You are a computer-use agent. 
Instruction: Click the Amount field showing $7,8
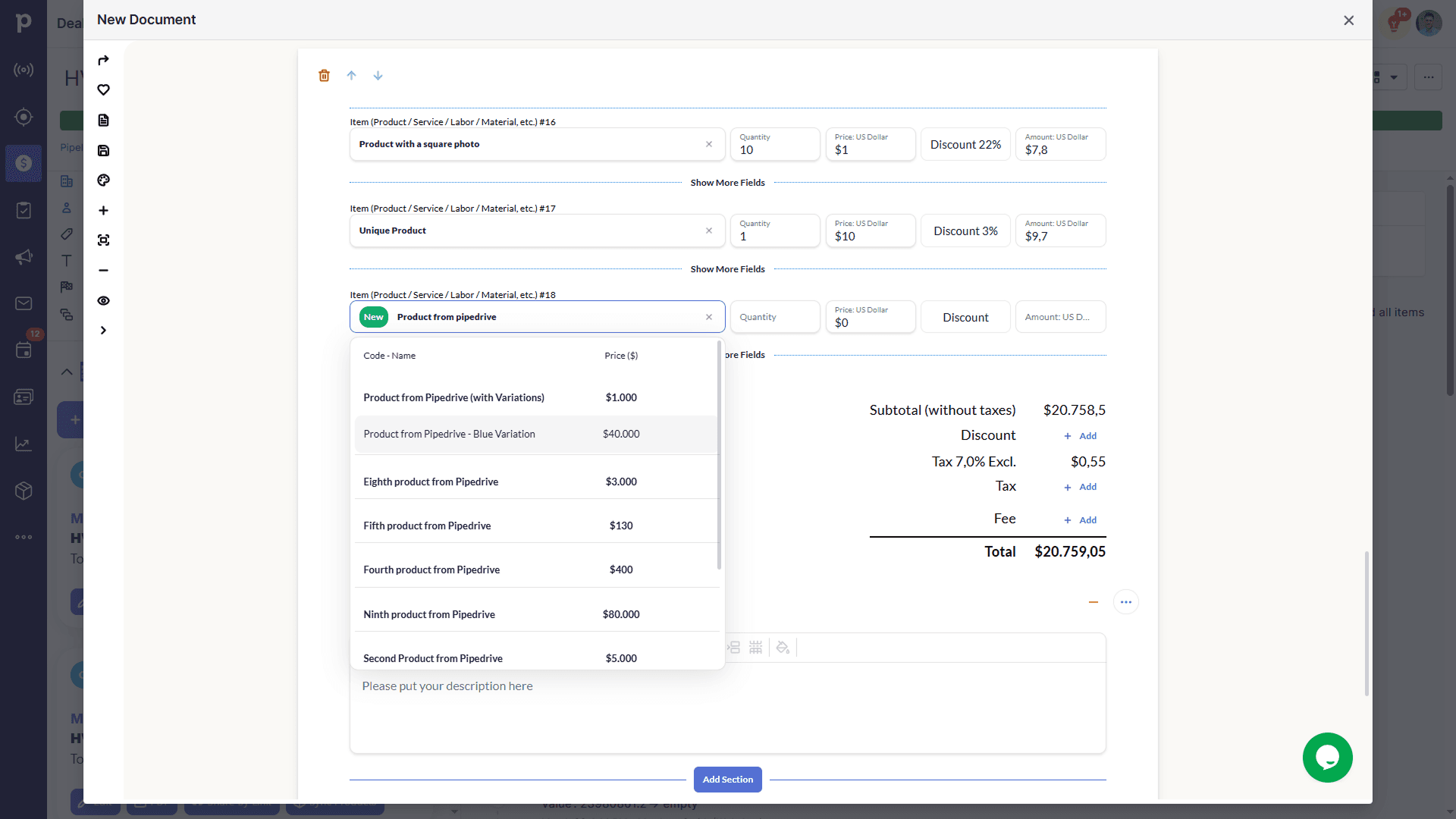pyautogui.click(x=1060, y=144)
